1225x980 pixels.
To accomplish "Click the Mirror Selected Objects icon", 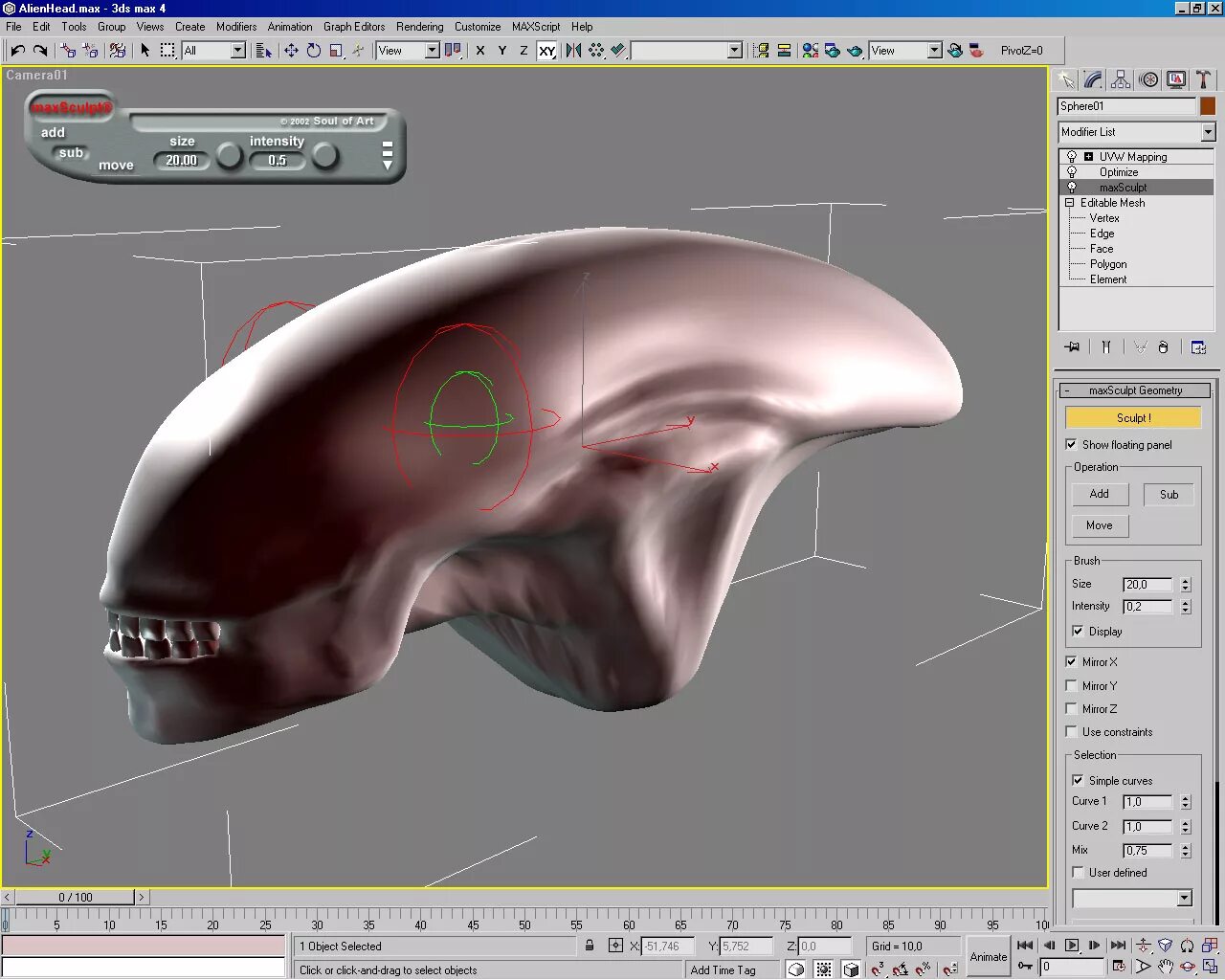I will 573,51.
